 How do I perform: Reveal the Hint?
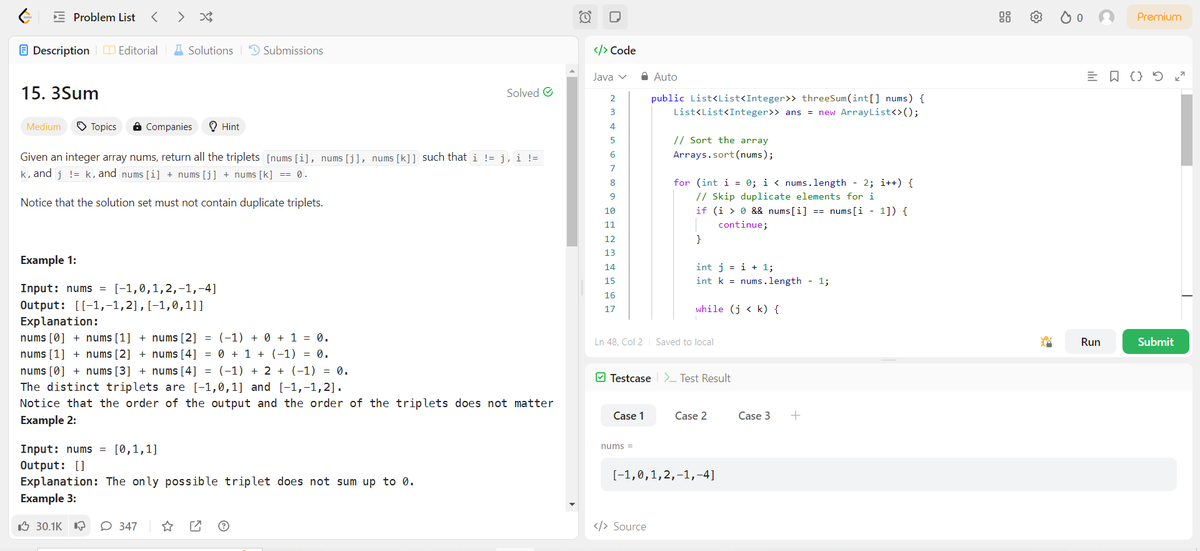[x=223, y=127]
